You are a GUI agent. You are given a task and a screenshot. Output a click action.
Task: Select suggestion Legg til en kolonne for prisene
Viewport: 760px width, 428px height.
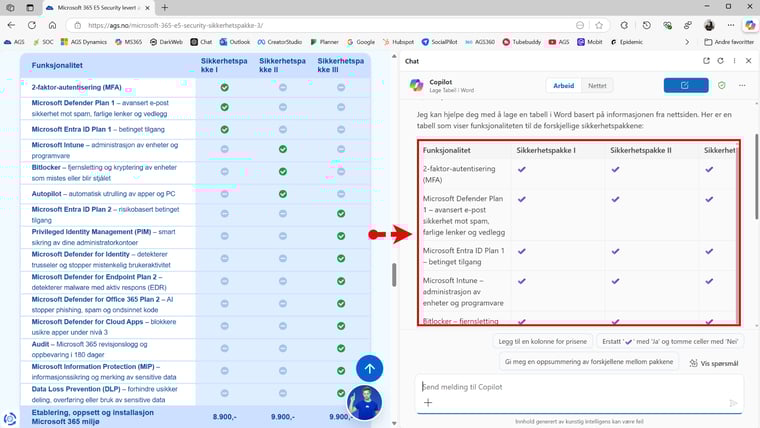point(542,341)
